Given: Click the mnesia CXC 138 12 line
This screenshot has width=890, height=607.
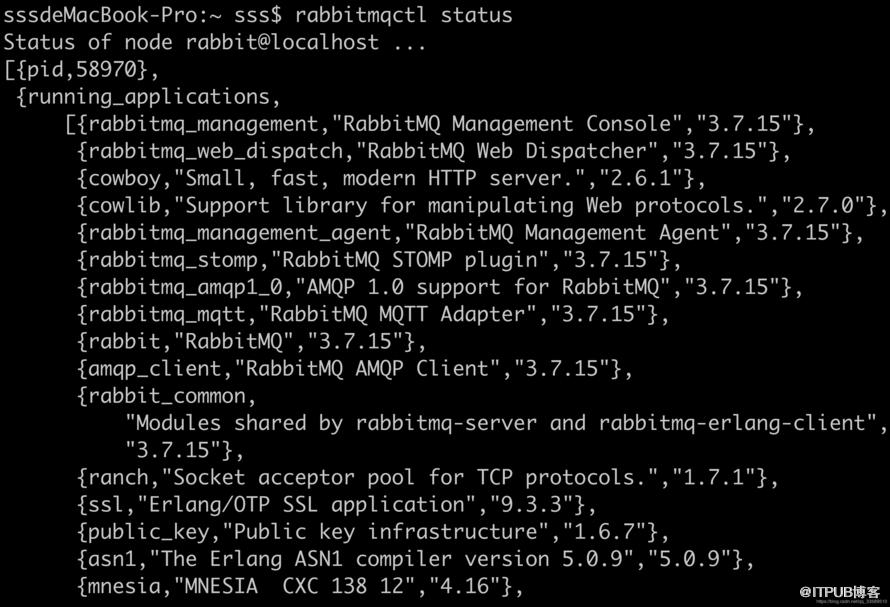Looking at the screenshot, I should [300, 586].
